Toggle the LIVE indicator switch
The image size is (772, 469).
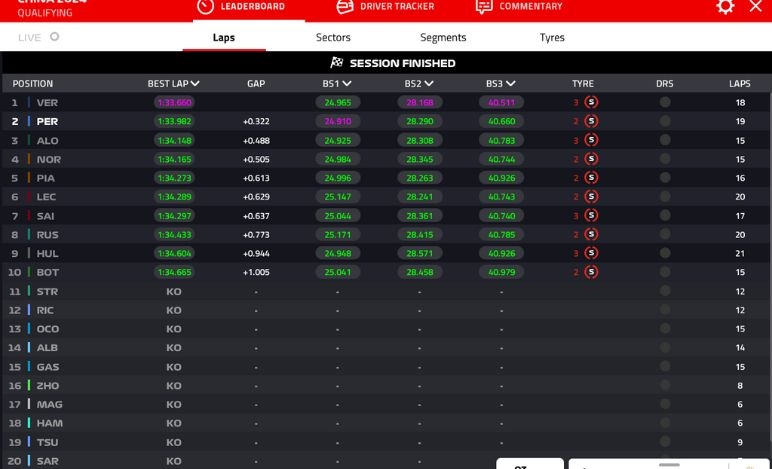[54, 37]
